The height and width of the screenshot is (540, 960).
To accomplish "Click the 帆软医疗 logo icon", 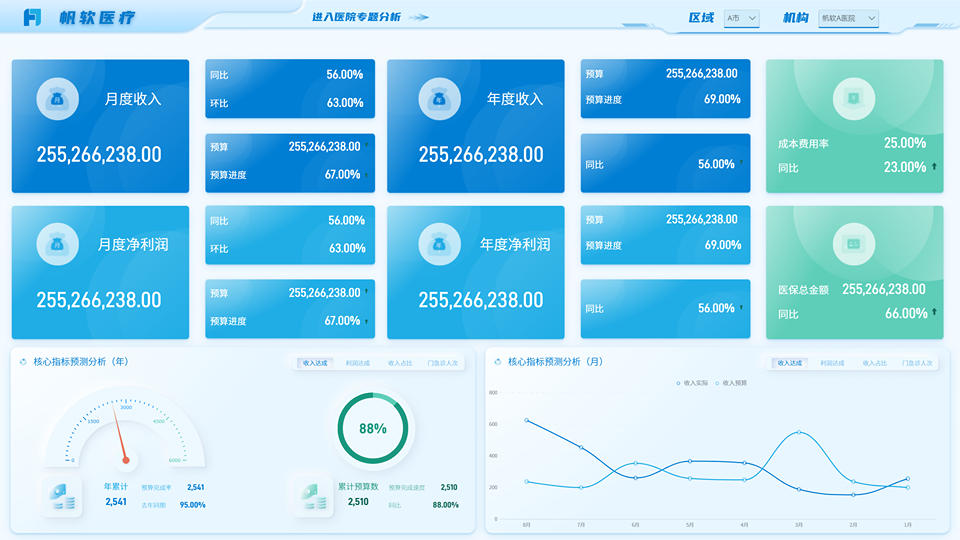I will point(32,17).
